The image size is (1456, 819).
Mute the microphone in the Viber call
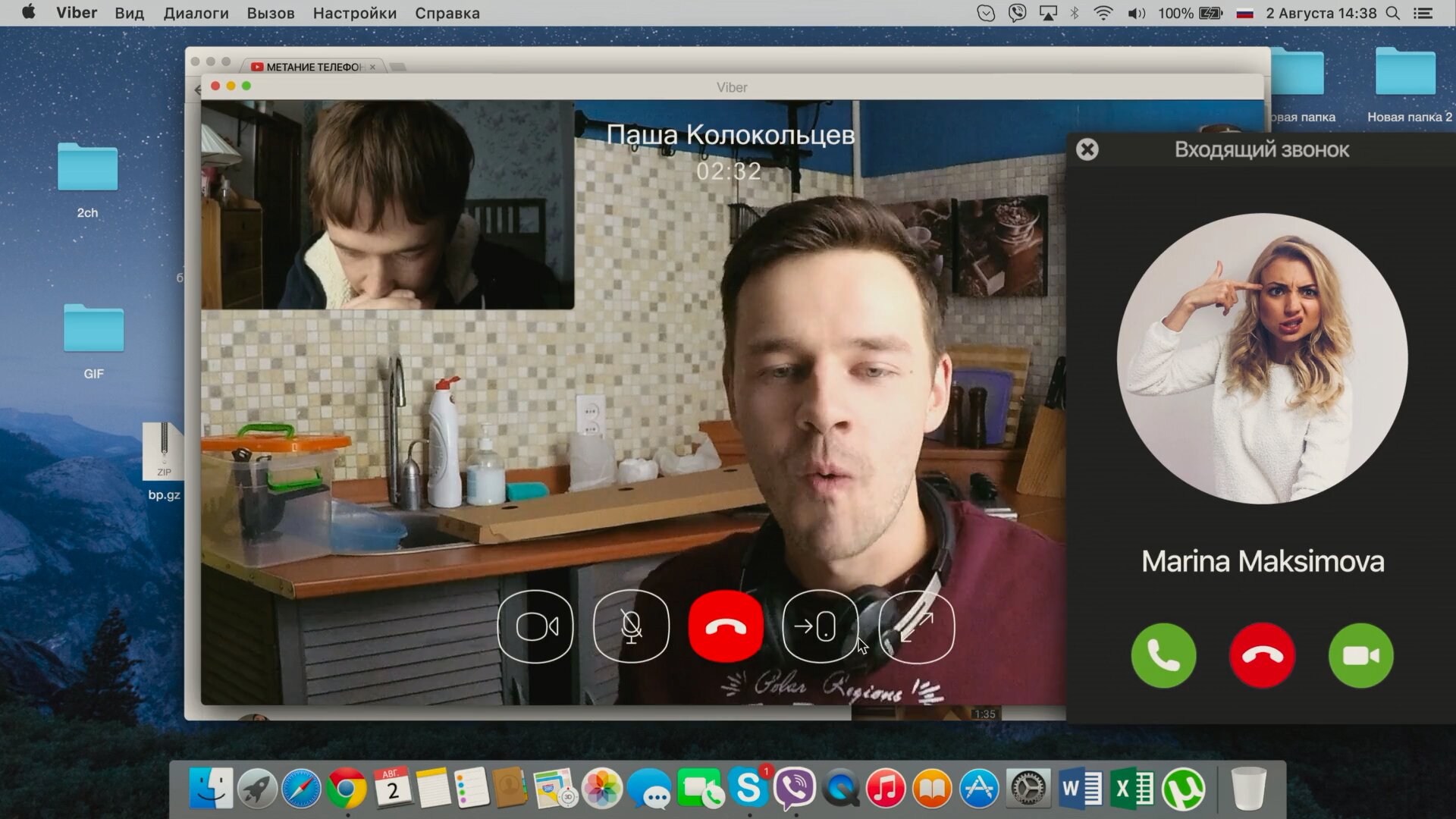(x=631, y=627)
